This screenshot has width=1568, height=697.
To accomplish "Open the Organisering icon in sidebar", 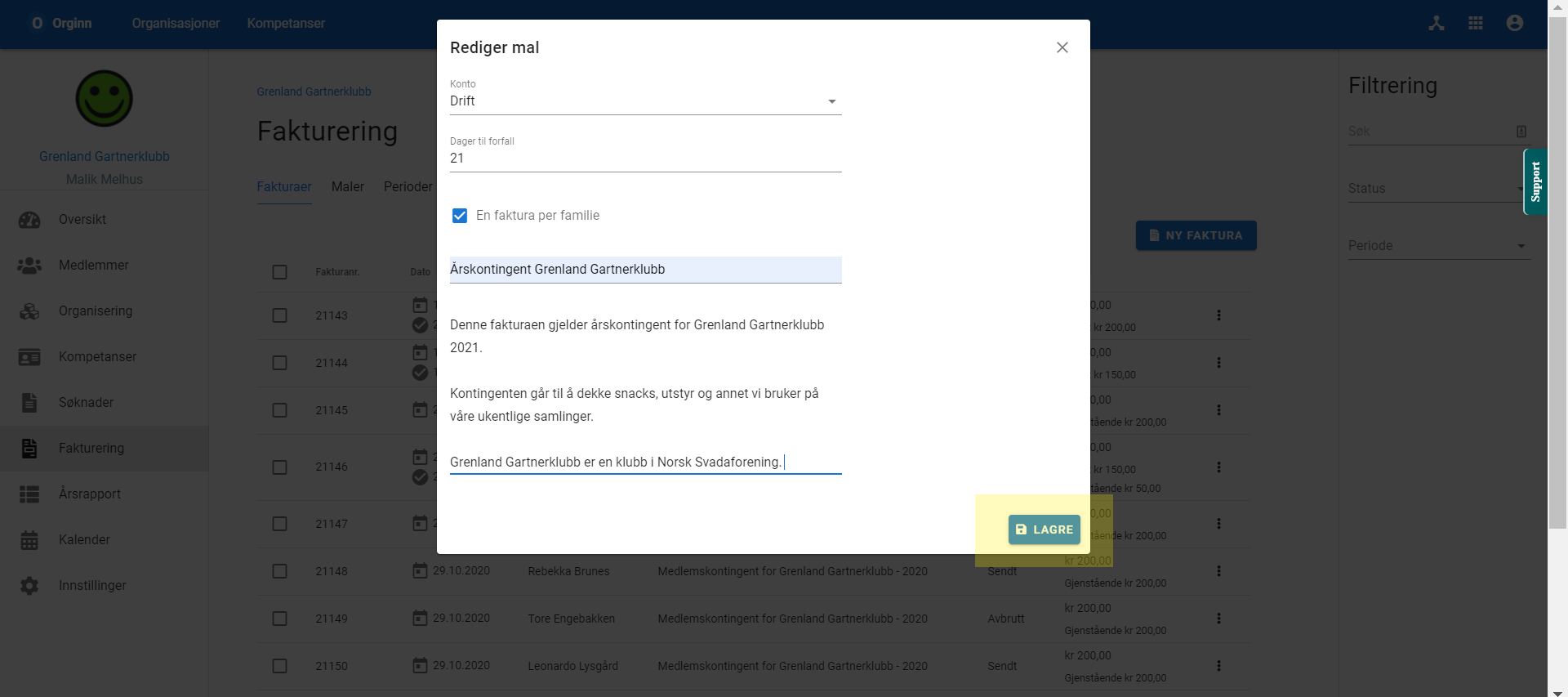I will [x=29, y=311].
